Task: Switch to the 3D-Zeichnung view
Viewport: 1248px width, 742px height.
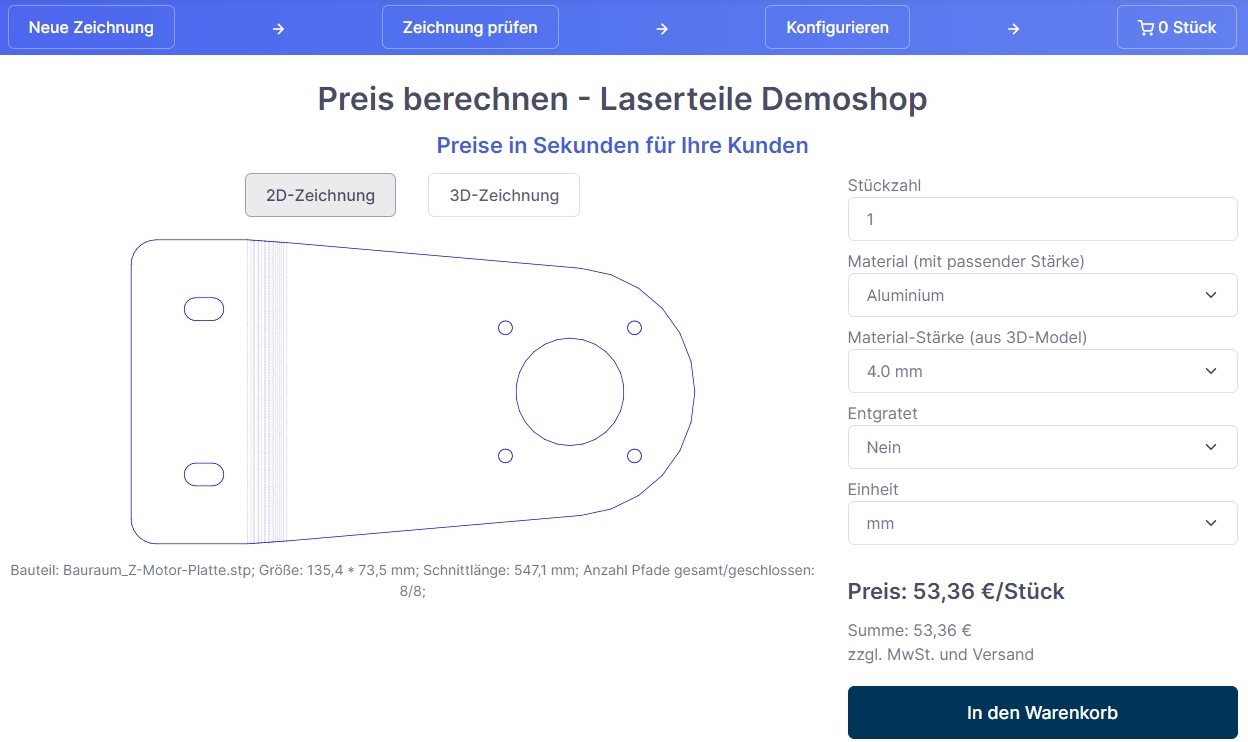Action: click(x=504, y=195)
